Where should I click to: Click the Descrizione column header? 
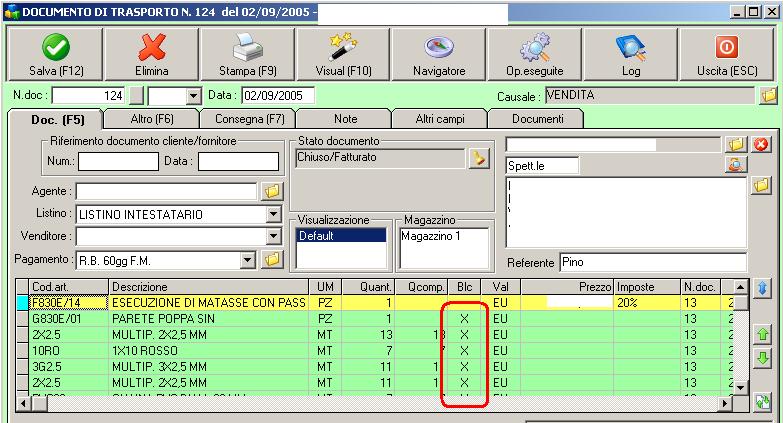(208, 287)
